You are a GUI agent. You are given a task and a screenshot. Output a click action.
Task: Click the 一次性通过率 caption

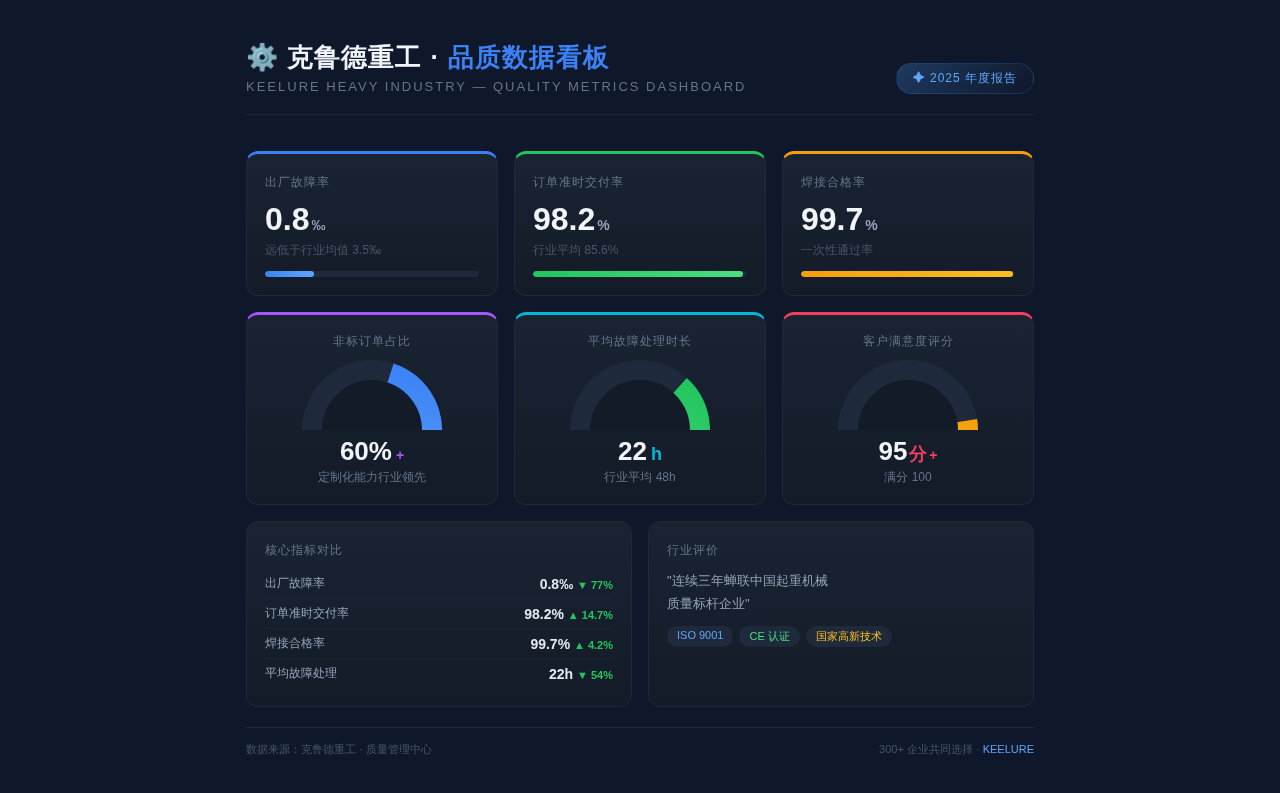[x=837, y=250]
